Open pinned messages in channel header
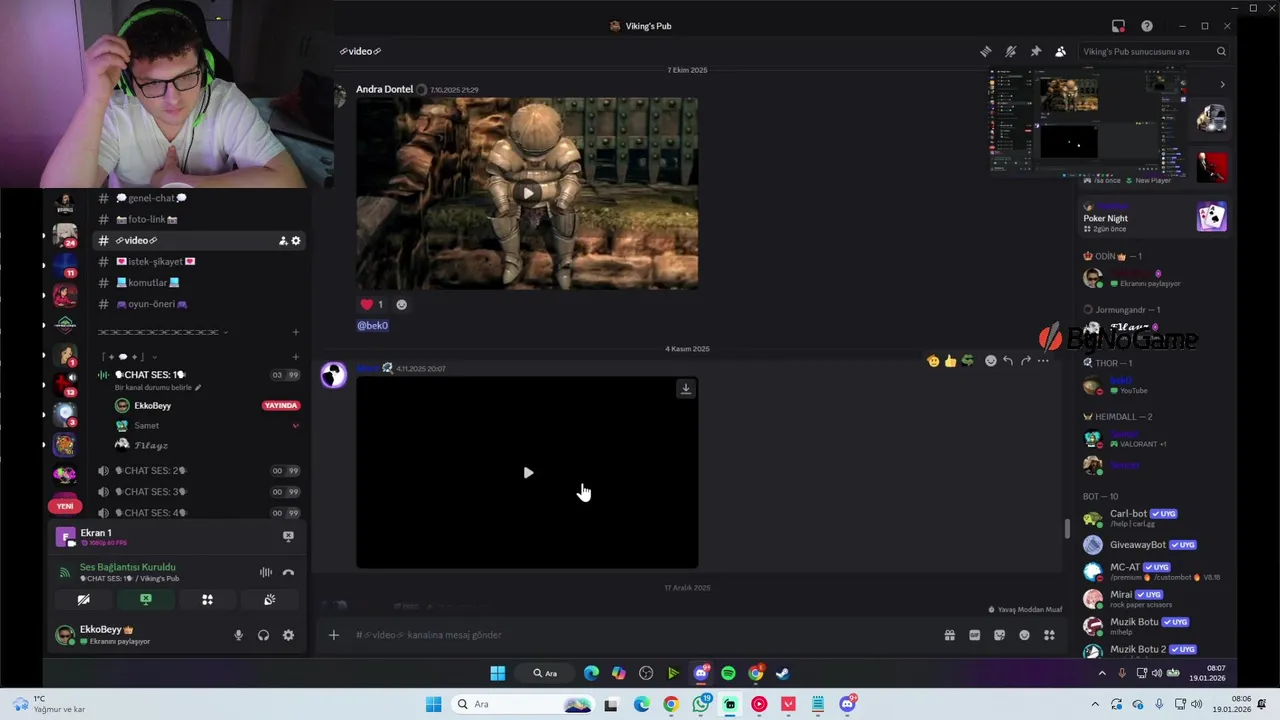Viewport: 1280px width, 720px height. (x=1036, y=51)
